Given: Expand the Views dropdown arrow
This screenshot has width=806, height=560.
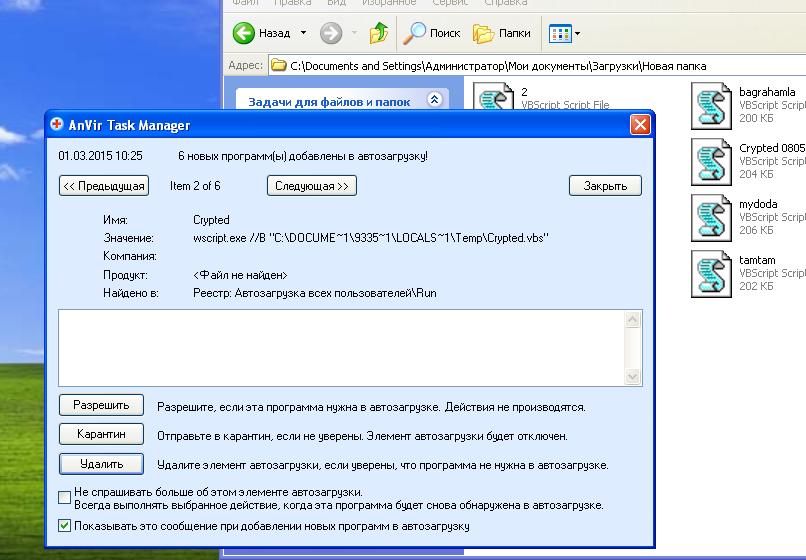Looking at the screenshot, I should (x=577, y=34).
